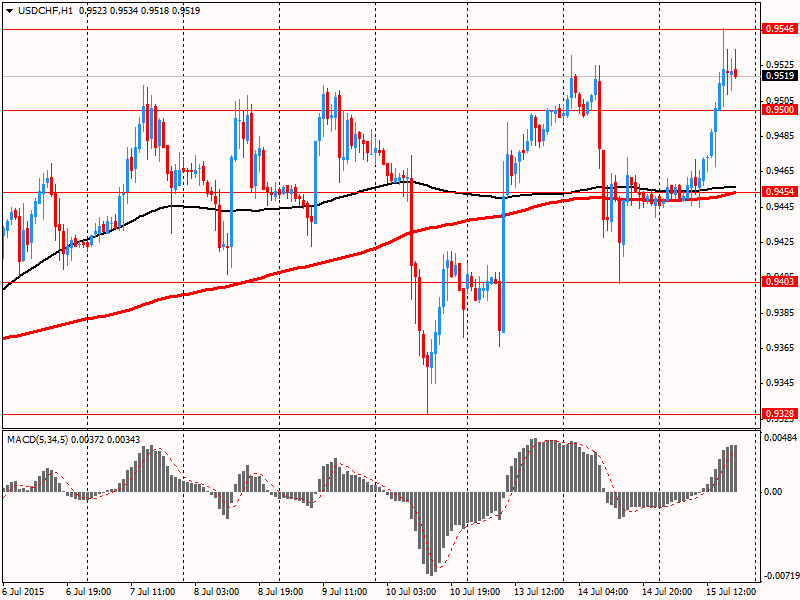Screen dimensions: 800x600
Task: Click the 8 Jul 03:00 time label
Action: pos(216,592)
